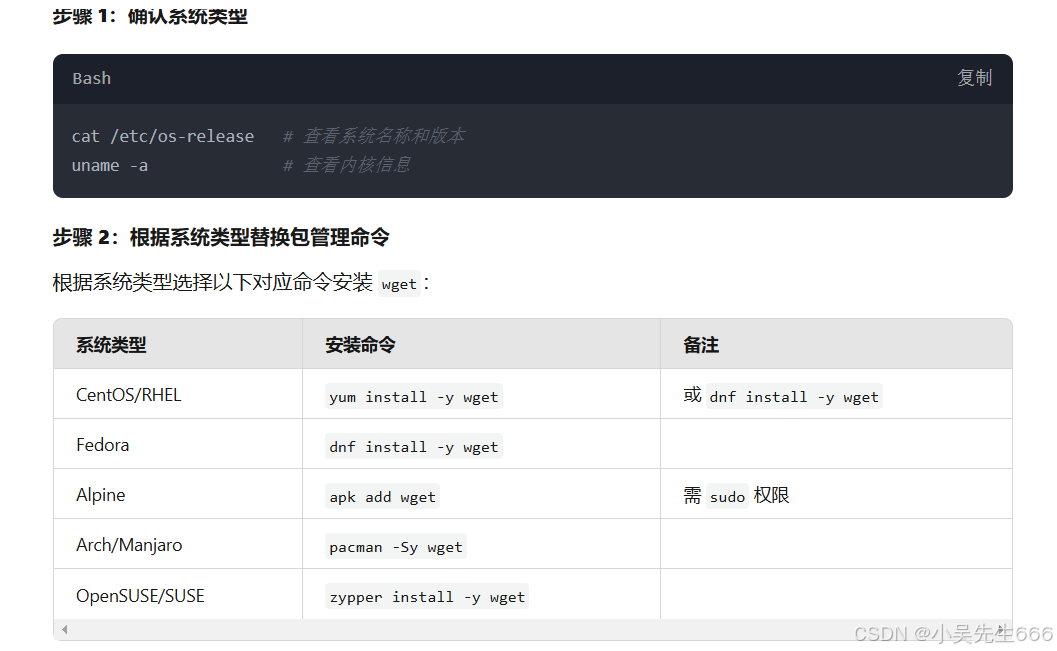This screenshot has height=651, width=1057.
Task: Click the zypper install -y wget code snippet
Action: coord(426,596)
